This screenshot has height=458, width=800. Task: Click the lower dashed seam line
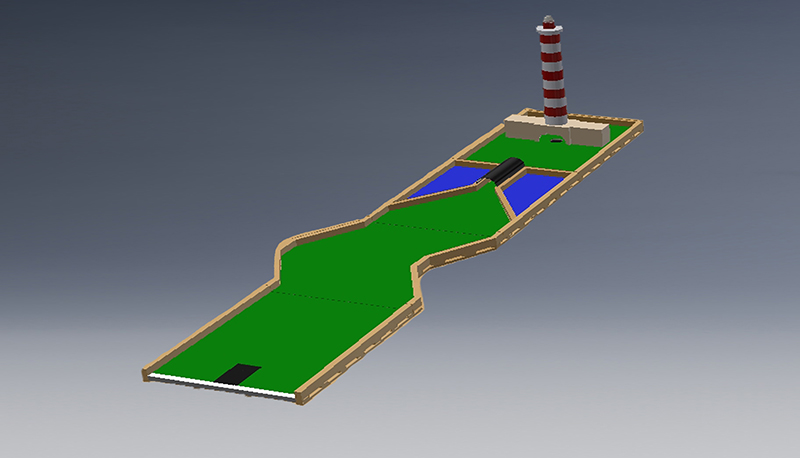tap(340, 300)
